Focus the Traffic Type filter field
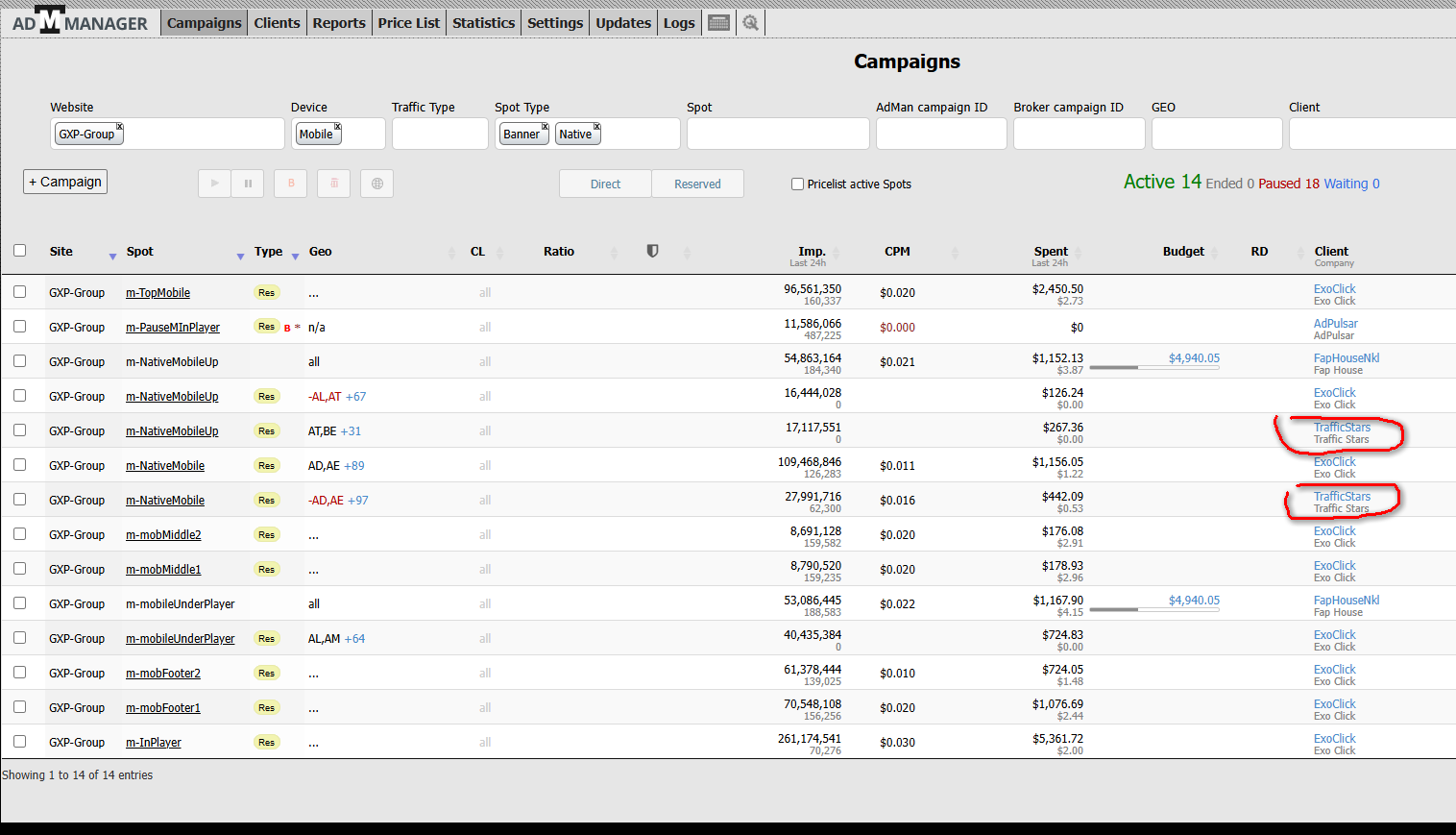The height and width of the screenshot is (835, 1456). (440, 134)
